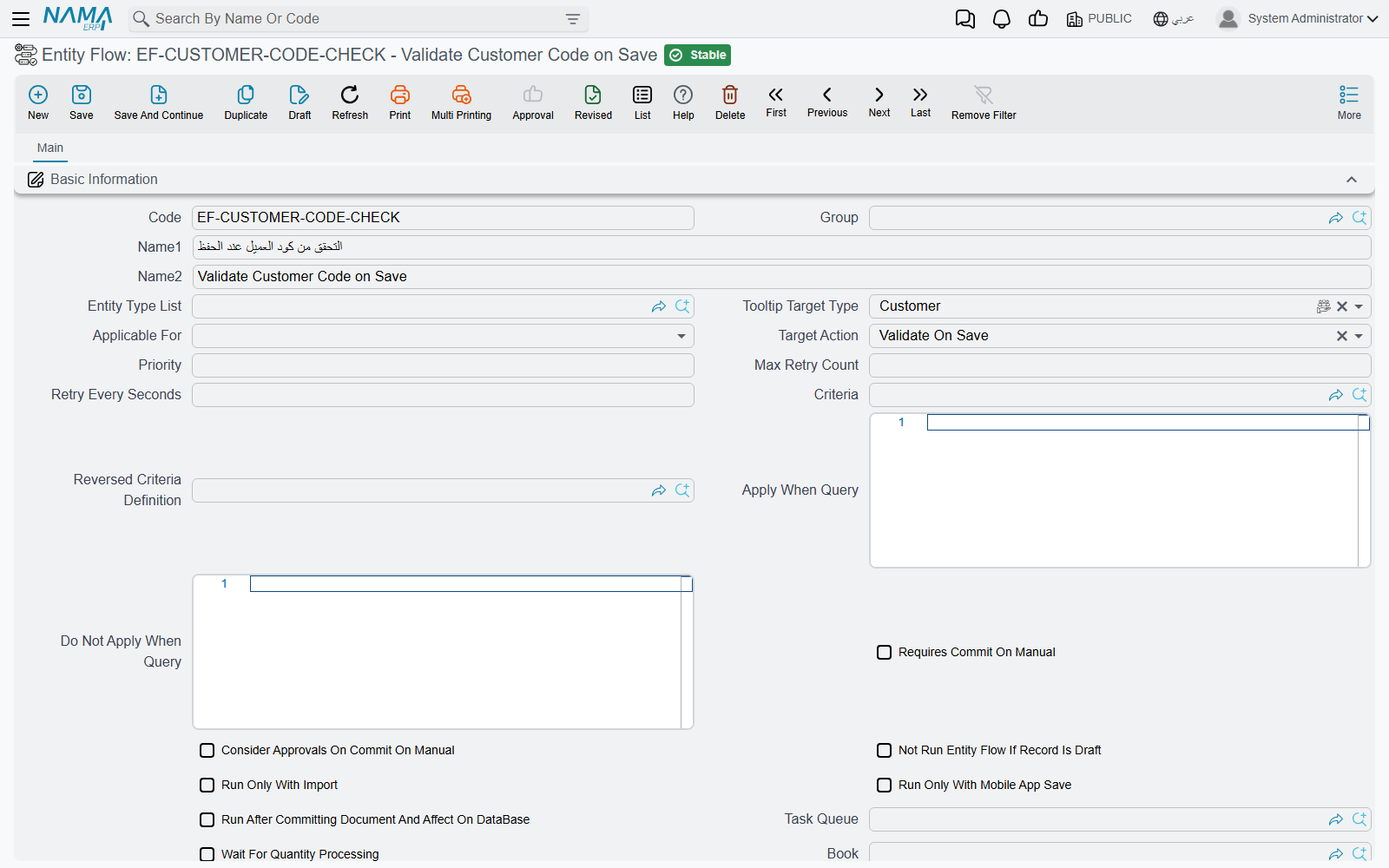Click the Priority input field
Image resolution: width=1389 pixels, height=868 pixels.
[x=443, y=365]
